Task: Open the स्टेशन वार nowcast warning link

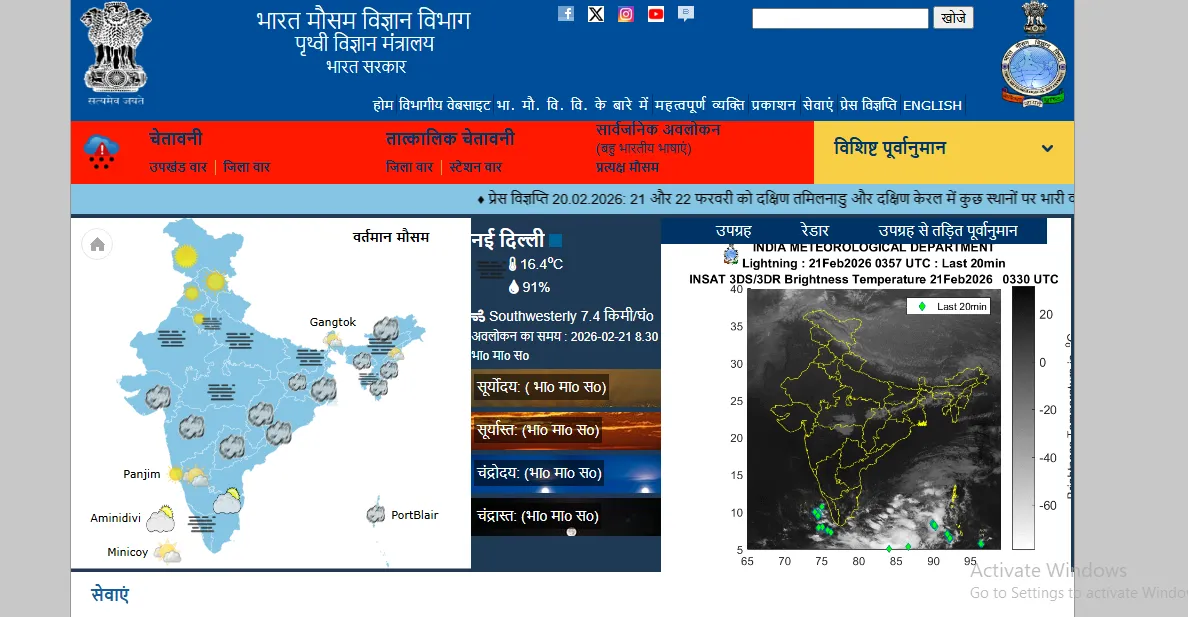Action: click(x=475, y=167)
